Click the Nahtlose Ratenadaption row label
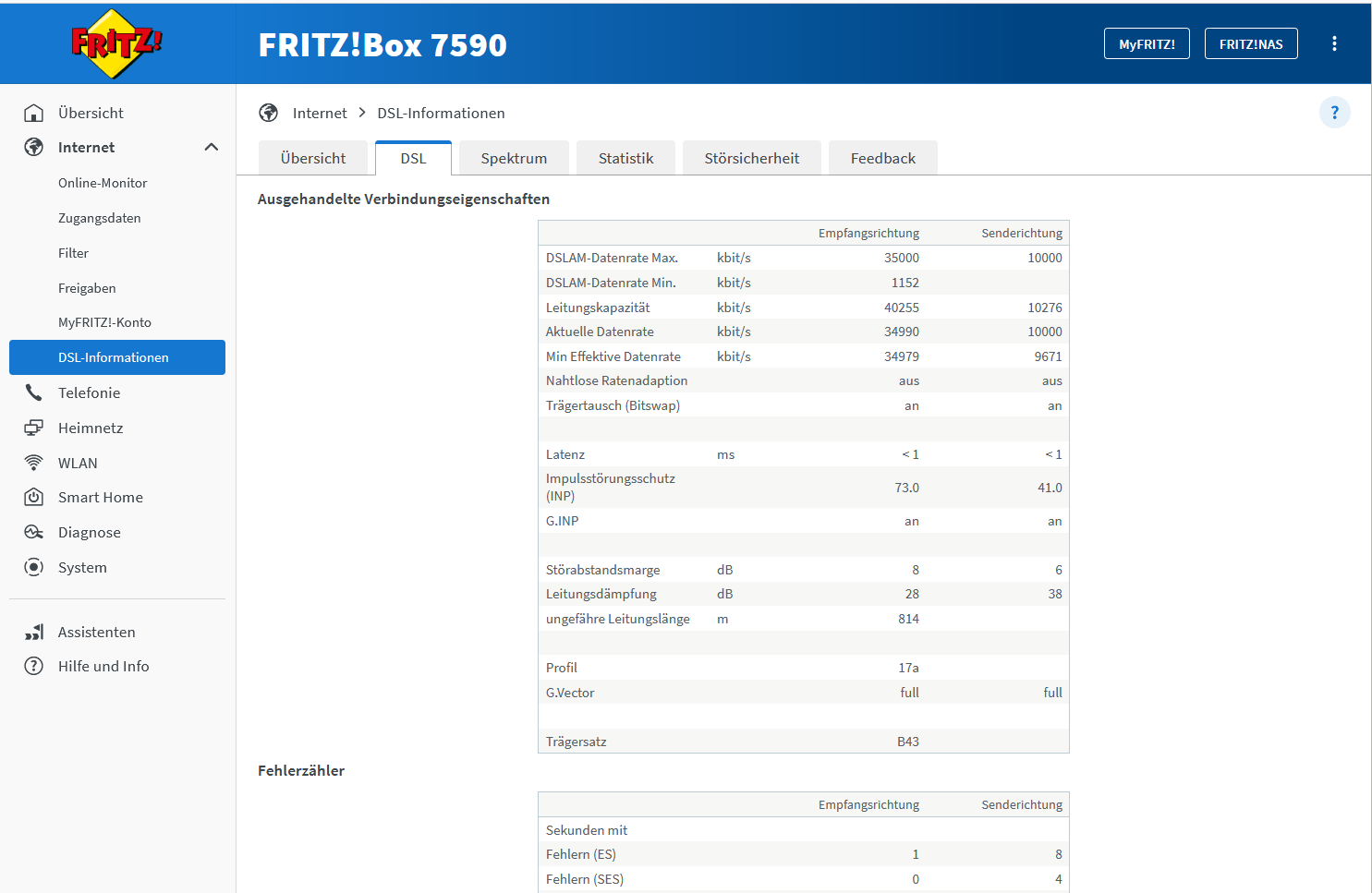Viewport: 1372px width, 893px height. point(617,380)
